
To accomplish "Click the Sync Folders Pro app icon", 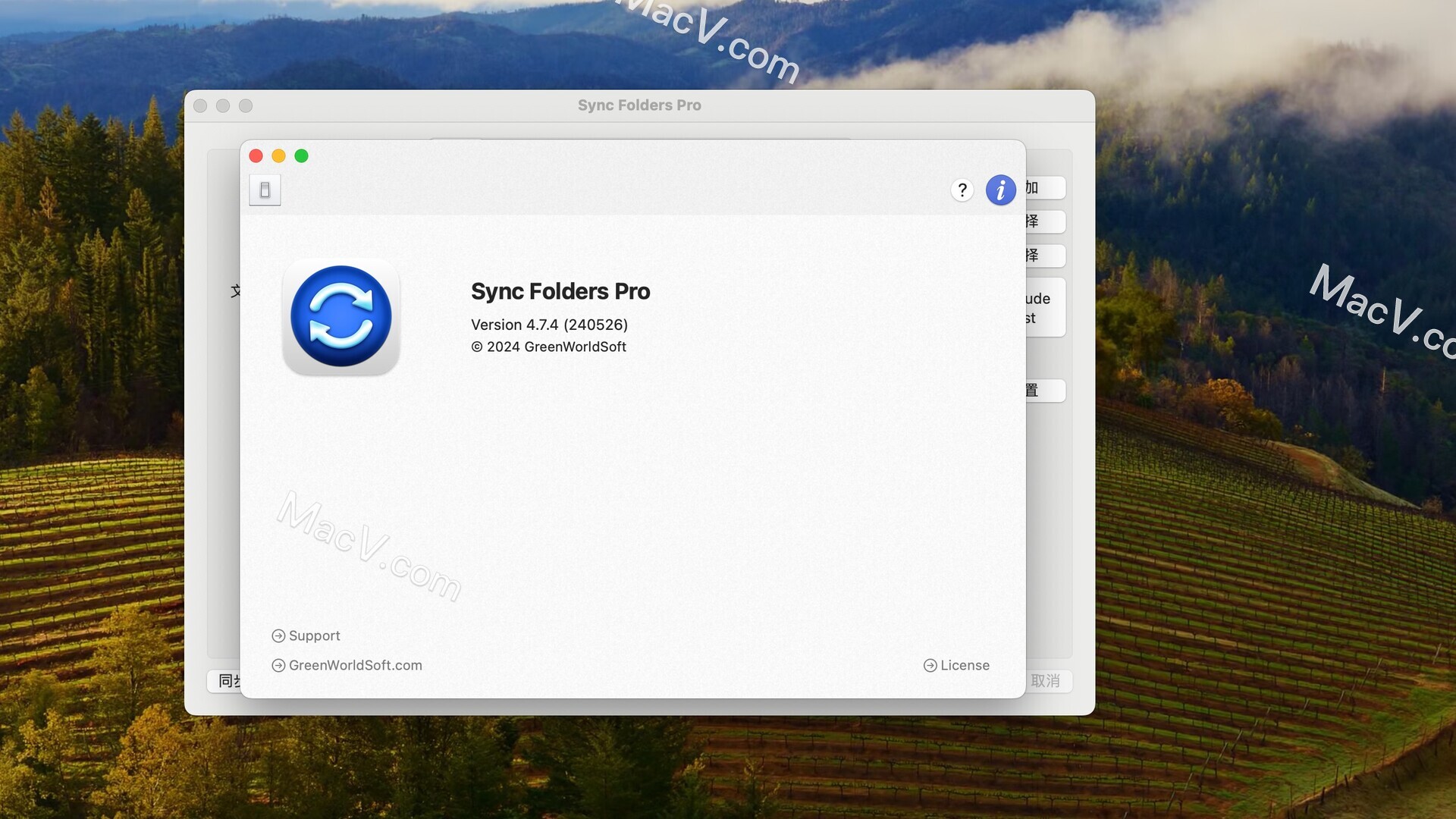I will 341,317.
